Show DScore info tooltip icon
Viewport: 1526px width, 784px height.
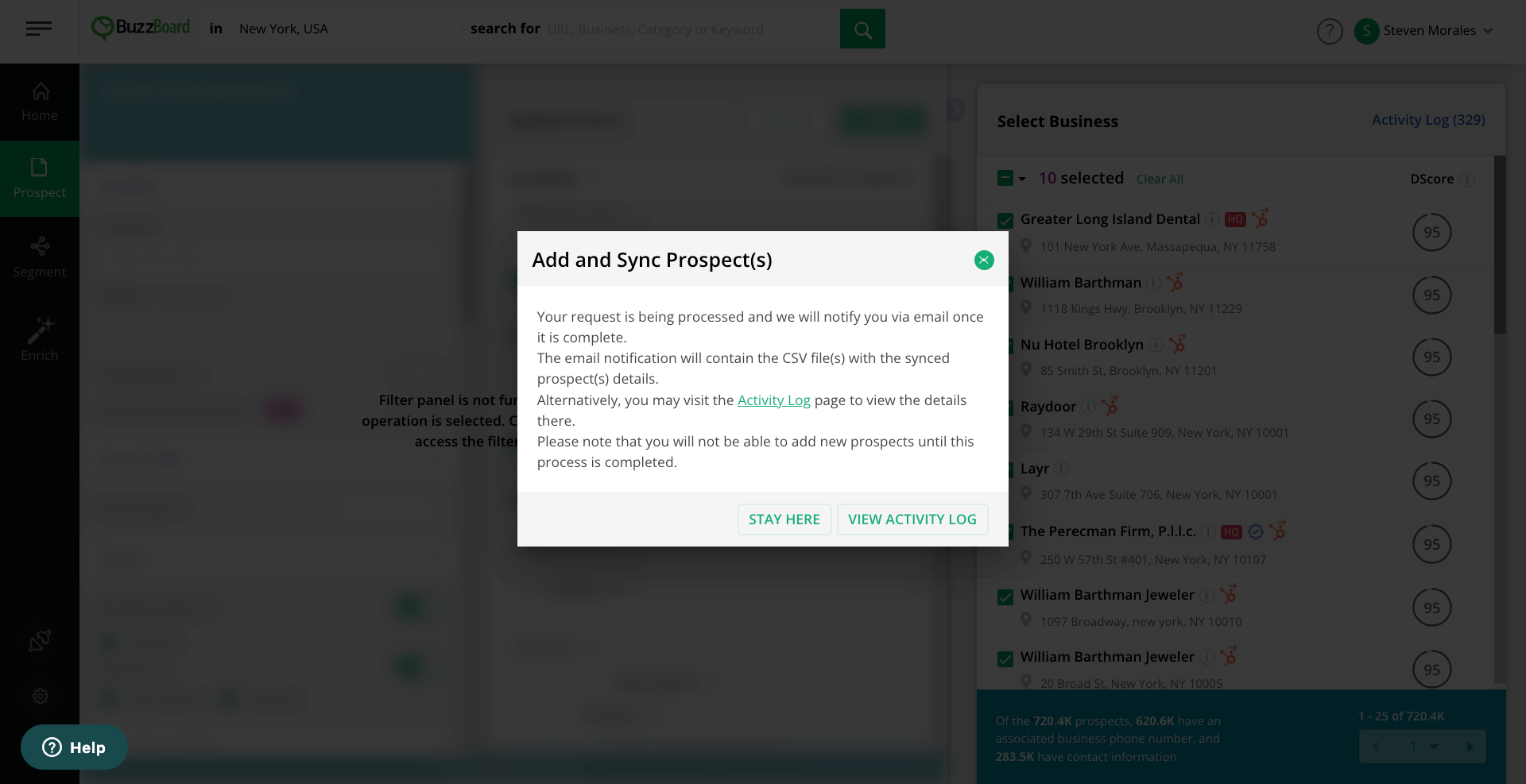tap(1467, 180)
